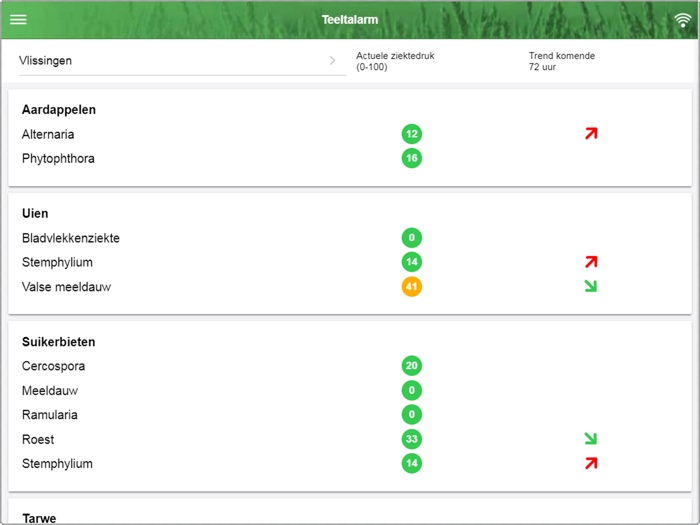Click the Uien Stemphylium value 14 badge
The height and width of the screenshot is (525, 700).
tap(412, 262)
